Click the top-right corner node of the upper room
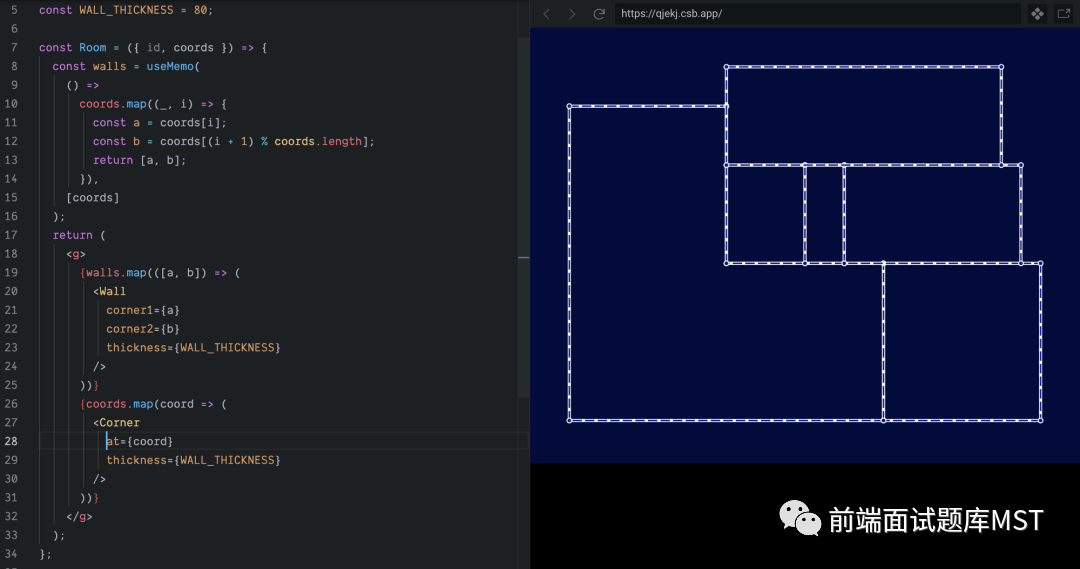The height and width of the screenshot is (569, 1080). coord(1001,67)
